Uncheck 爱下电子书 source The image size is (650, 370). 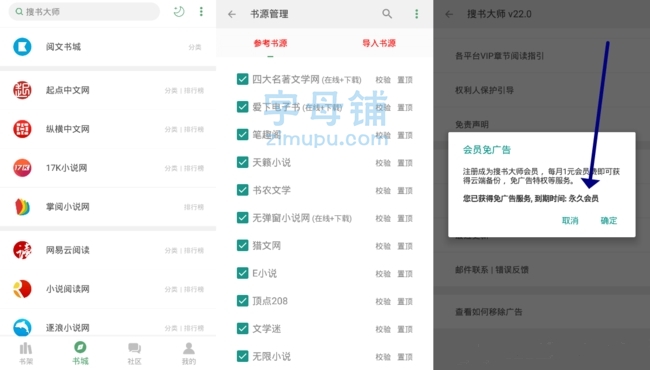pyautogui.click(x=243, y=107)
